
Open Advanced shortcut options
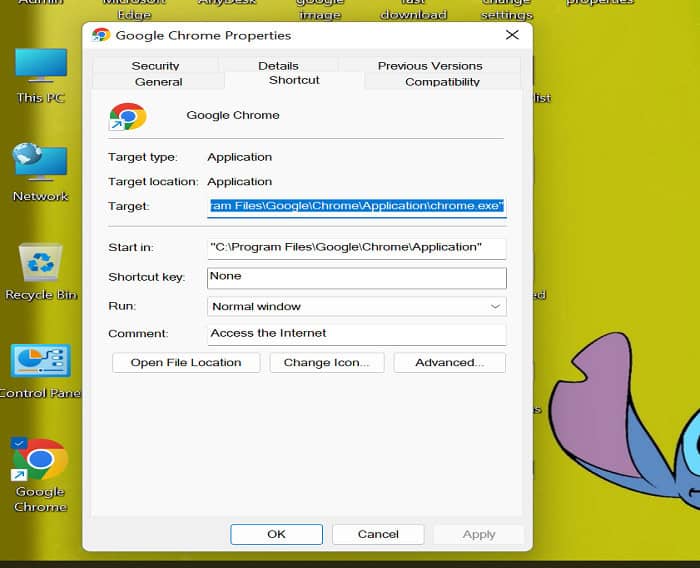(x=450, y=363)
